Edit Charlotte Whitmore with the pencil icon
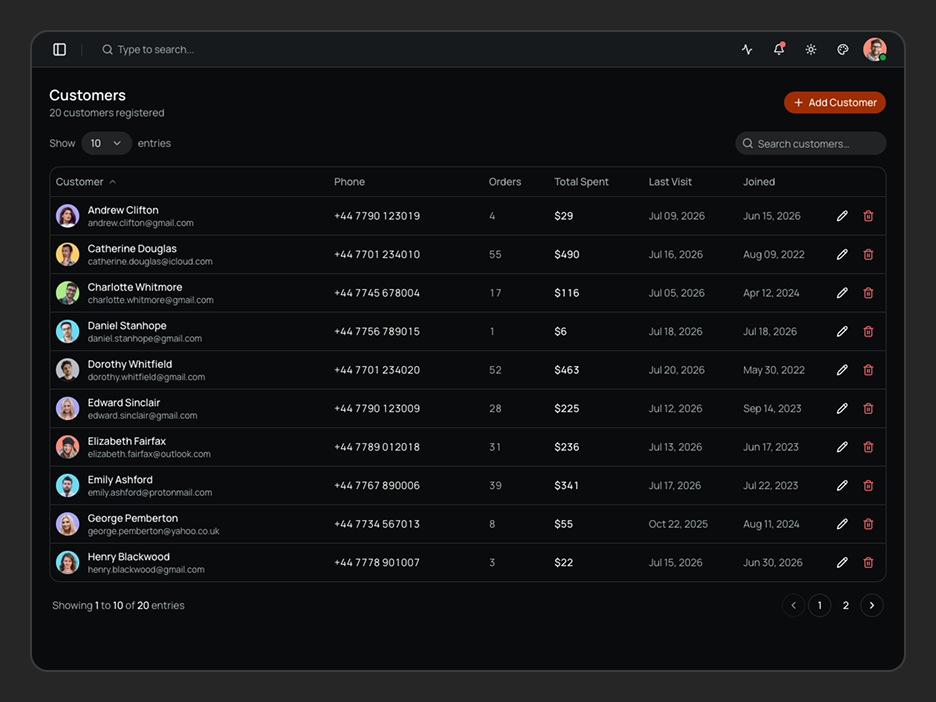This screenshot has width=936, height=702. (x=842, y=293)
